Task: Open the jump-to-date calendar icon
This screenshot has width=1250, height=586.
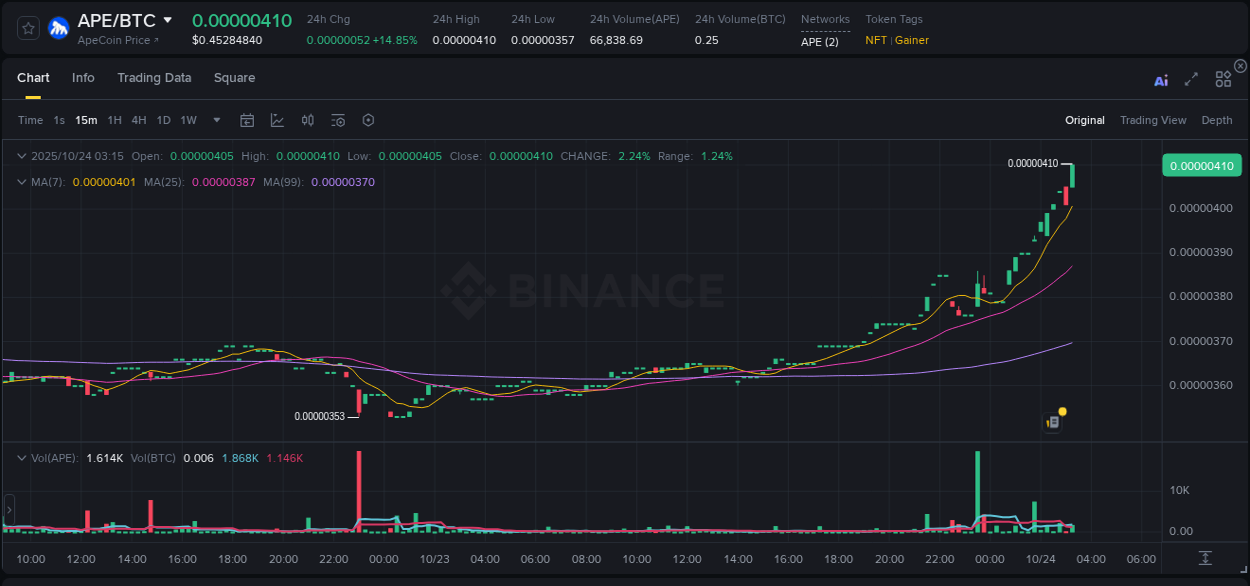Action: [247, 120]
